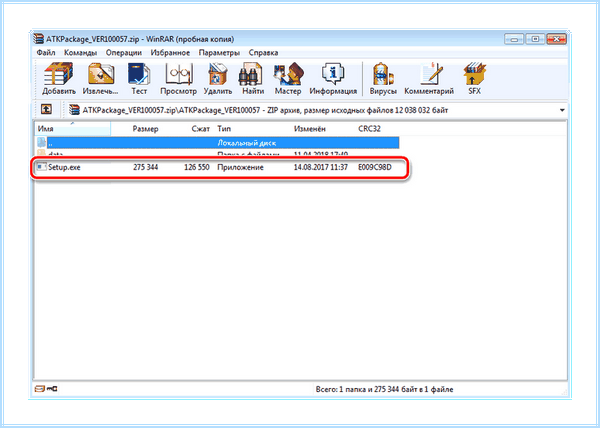This screenshot has height=428, width=600.
Task: Sort by the Имя column header
Action: 73,129
